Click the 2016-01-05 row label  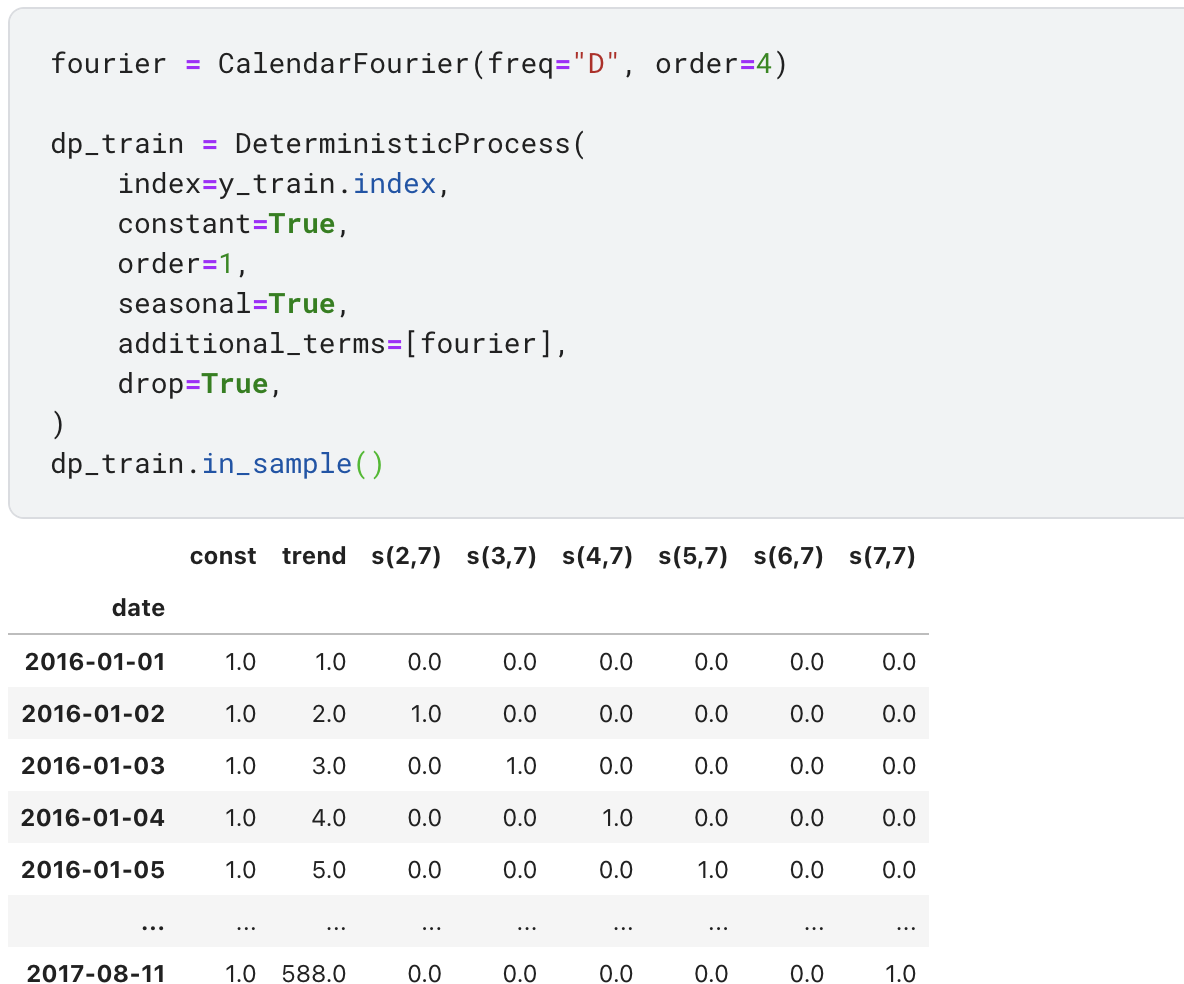pos(95,870)
